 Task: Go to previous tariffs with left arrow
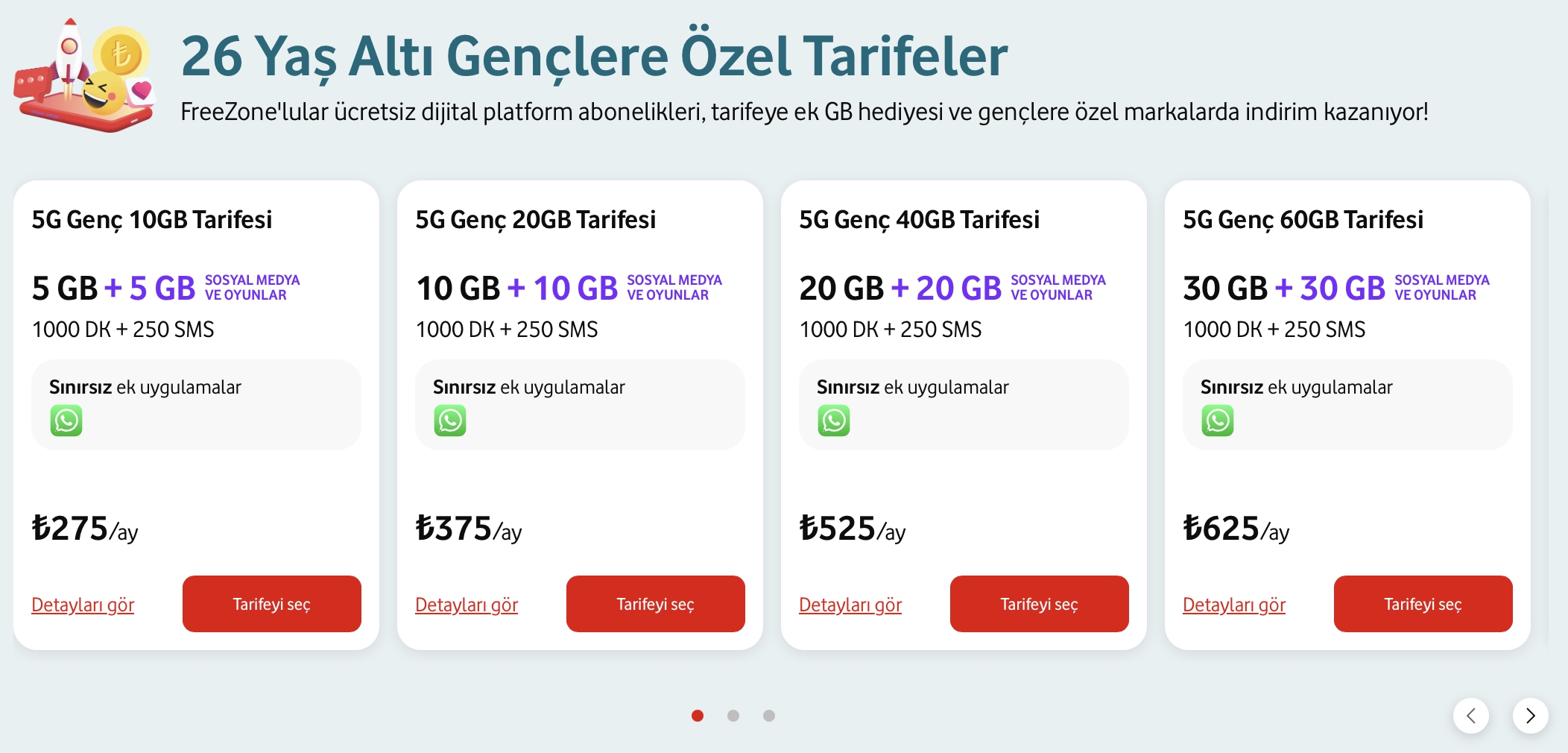click(x=1471, y=716)
